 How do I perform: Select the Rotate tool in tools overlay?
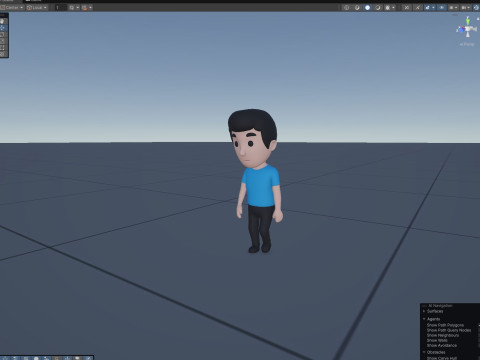click(x=3, y=34)
